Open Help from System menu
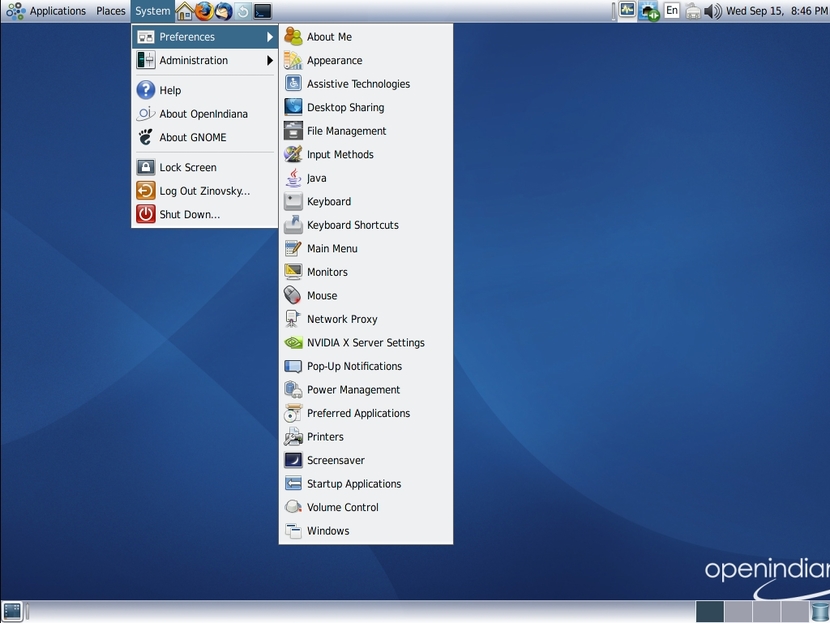 coord(204,91)
